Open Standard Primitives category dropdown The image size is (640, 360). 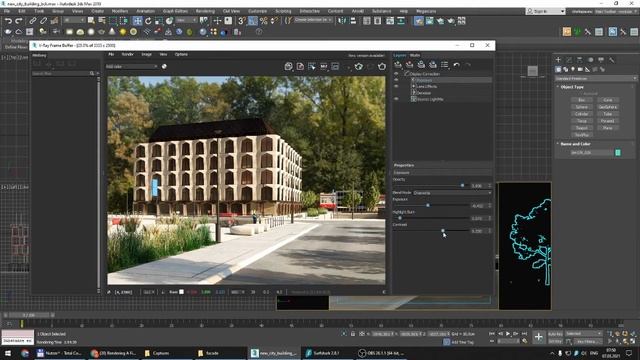coord(595,78)
